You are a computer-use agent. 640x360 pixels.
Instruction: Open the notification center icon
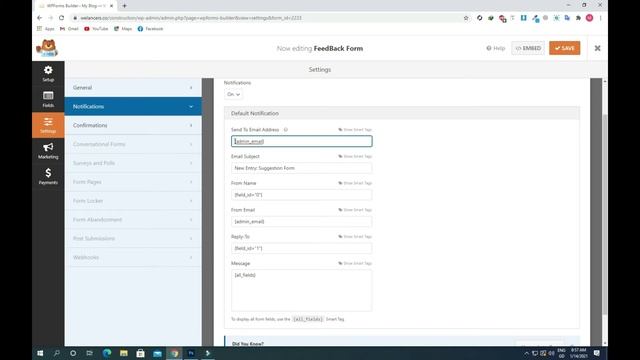click(597, 353)
